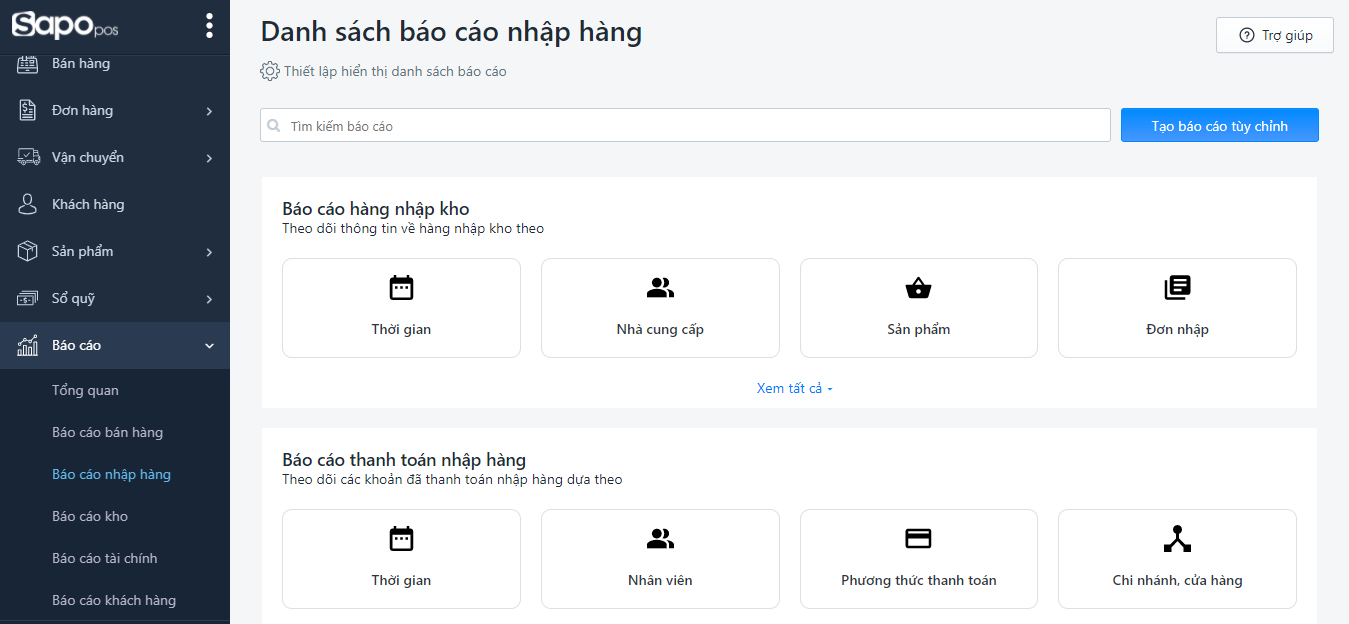This screenshot has width=1349, height=624.
Task: Open the Khách hàng person icon in sidebar
Action: point(28,204)
